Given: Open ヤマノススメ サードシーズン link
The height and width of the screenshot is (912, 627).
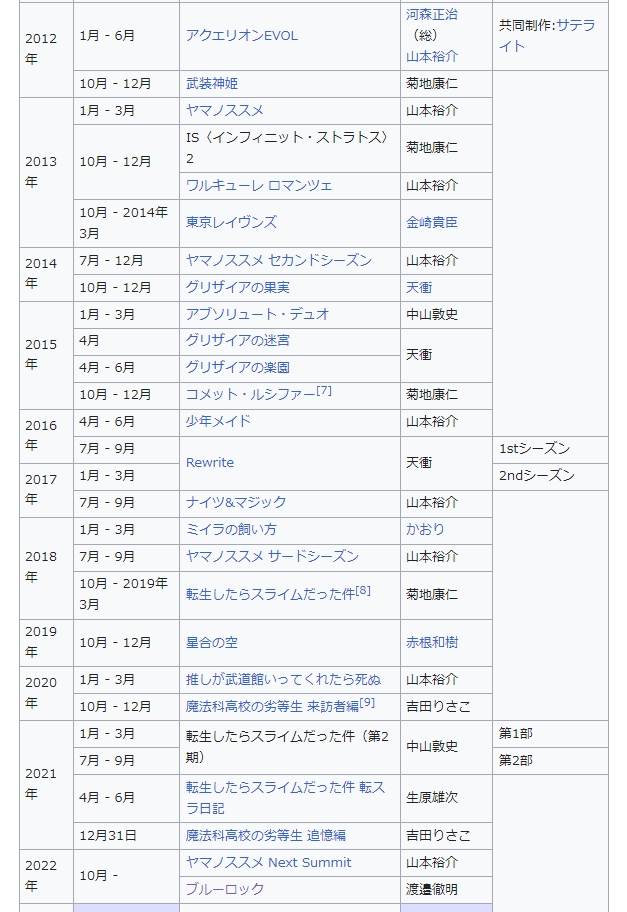Looking at the screenshot, I should [272, 557].
